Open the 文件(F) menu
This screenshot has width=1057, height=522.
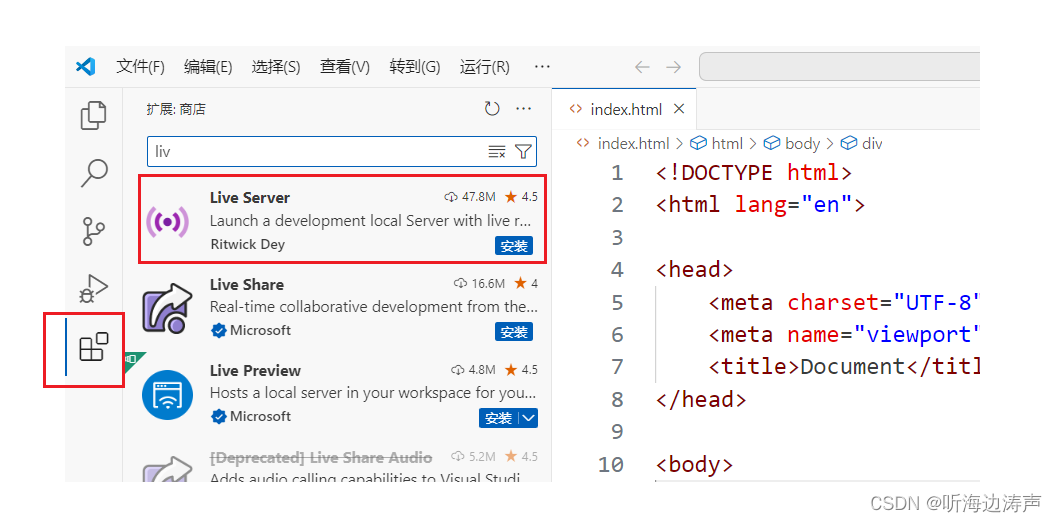click(140, 67)
